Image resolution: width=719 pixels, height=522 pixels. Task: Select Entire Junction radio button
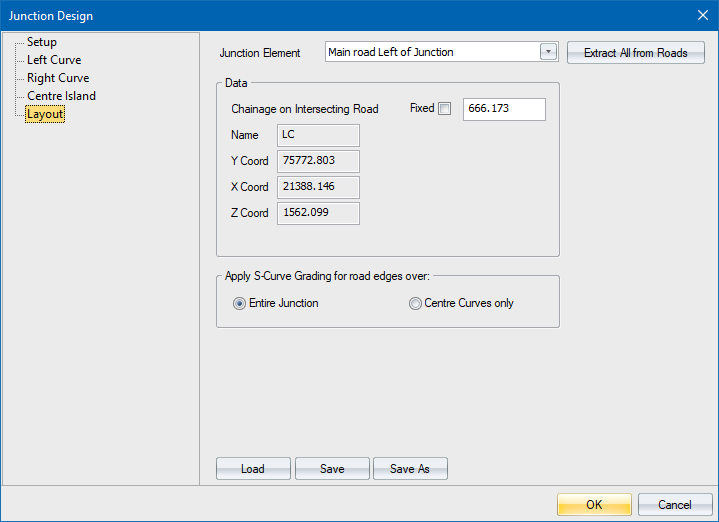click(x=240, y=303)
